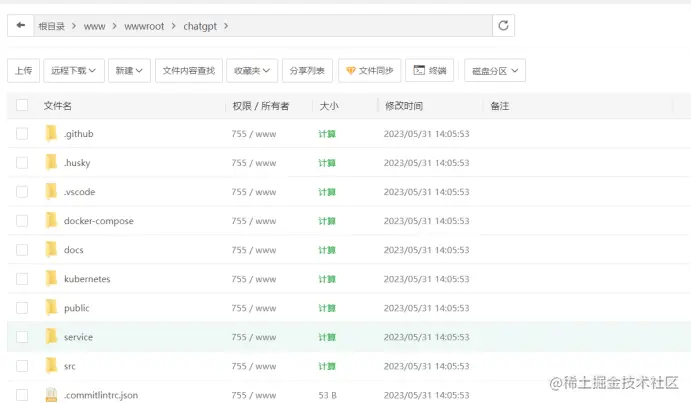This screenshot has width=692, height=404.
Task: Expand the 收藏夹 dropdown
Action: click(252, 71)
